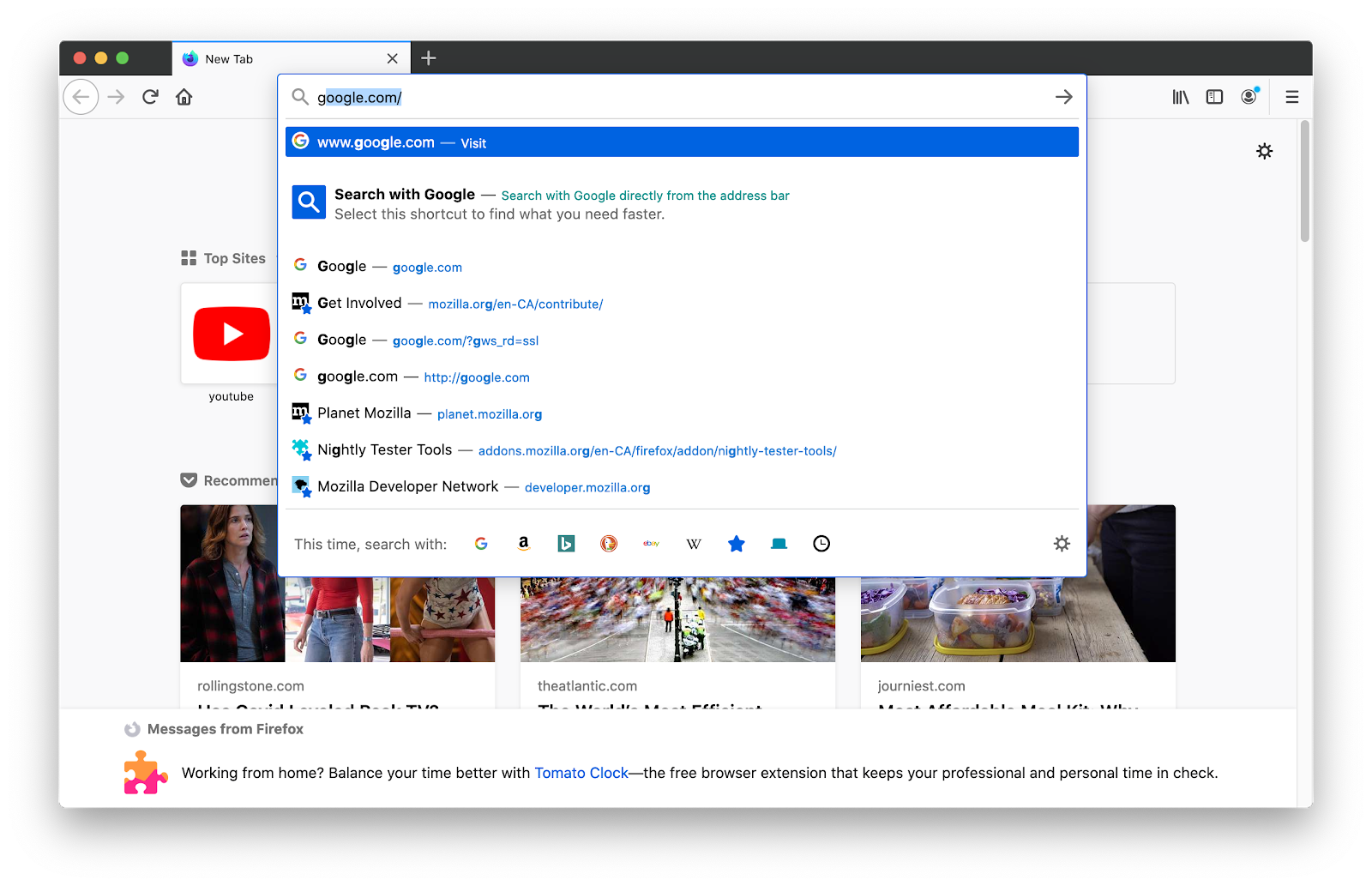1372x886 pixels.
Task: Select the Bookmarks star search shortcut
Action: pos(737,544)
